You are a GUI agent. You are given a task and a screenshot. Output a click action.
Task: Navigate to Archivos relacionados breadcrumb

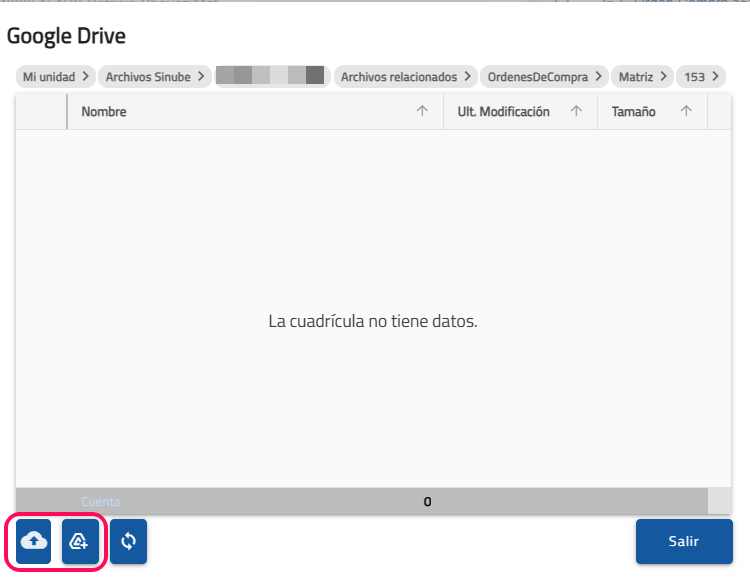[406, 77]
